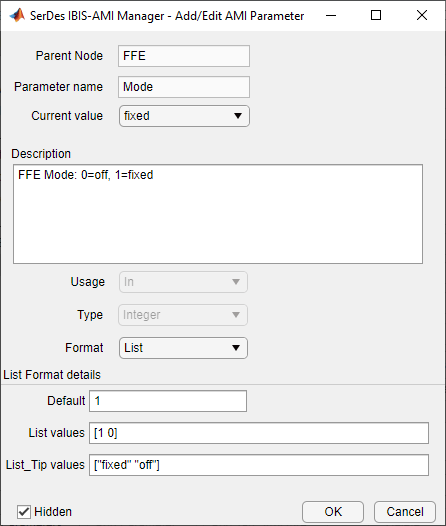Click into the Parent Node field
446x526 pixels.
pyautogui.click(x=184, y=56)
